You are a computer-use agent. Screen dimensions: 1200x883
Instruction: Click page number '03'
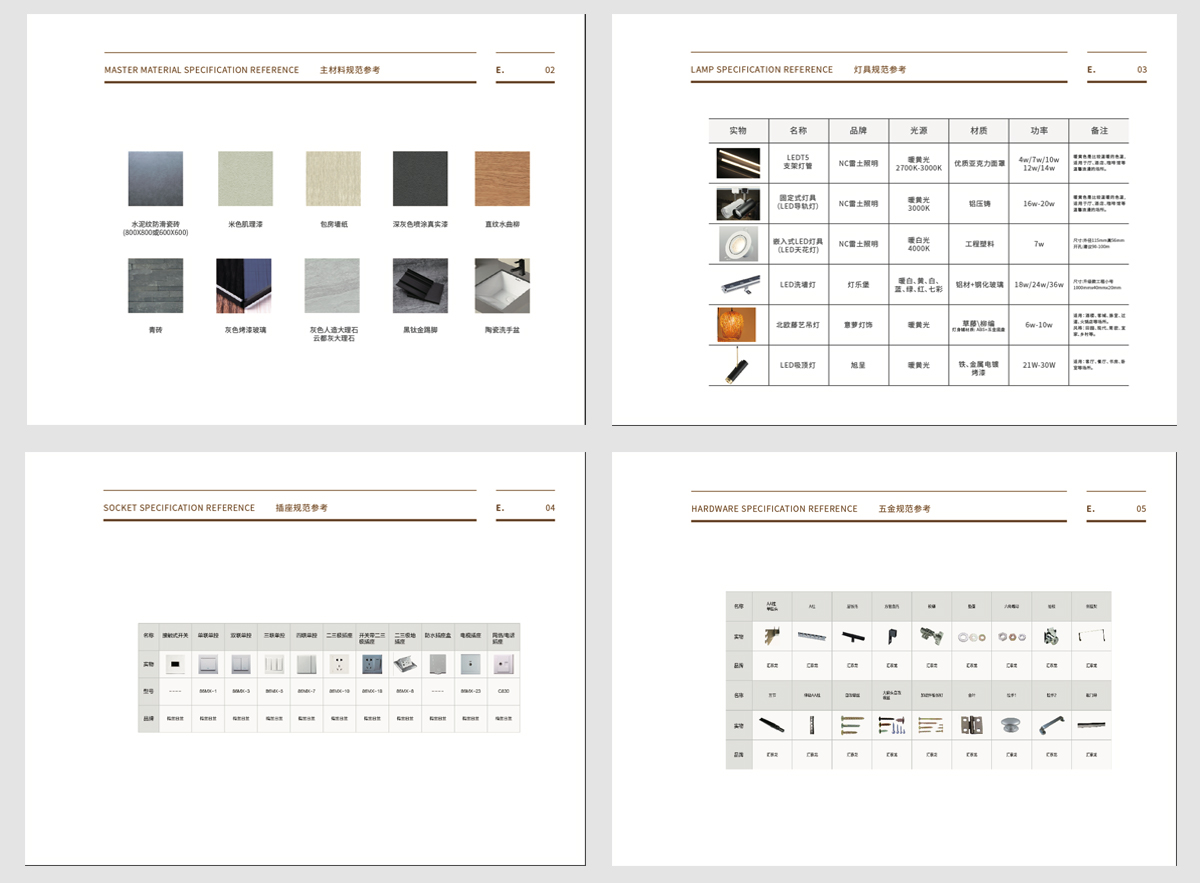(1142, 70)
